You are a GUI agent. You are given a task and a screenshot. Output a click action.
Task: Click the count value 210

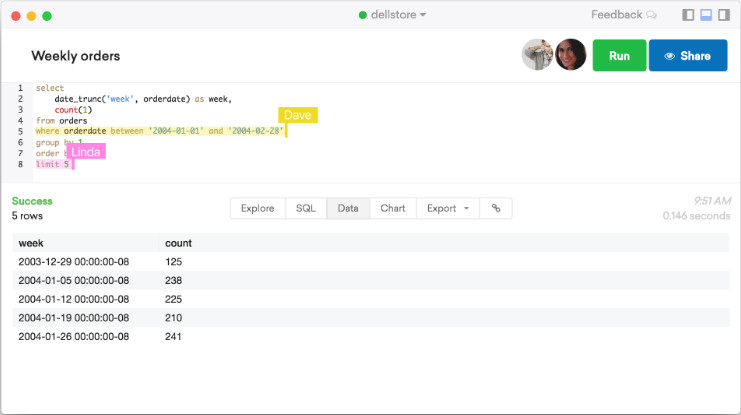(x=173, y=318)
